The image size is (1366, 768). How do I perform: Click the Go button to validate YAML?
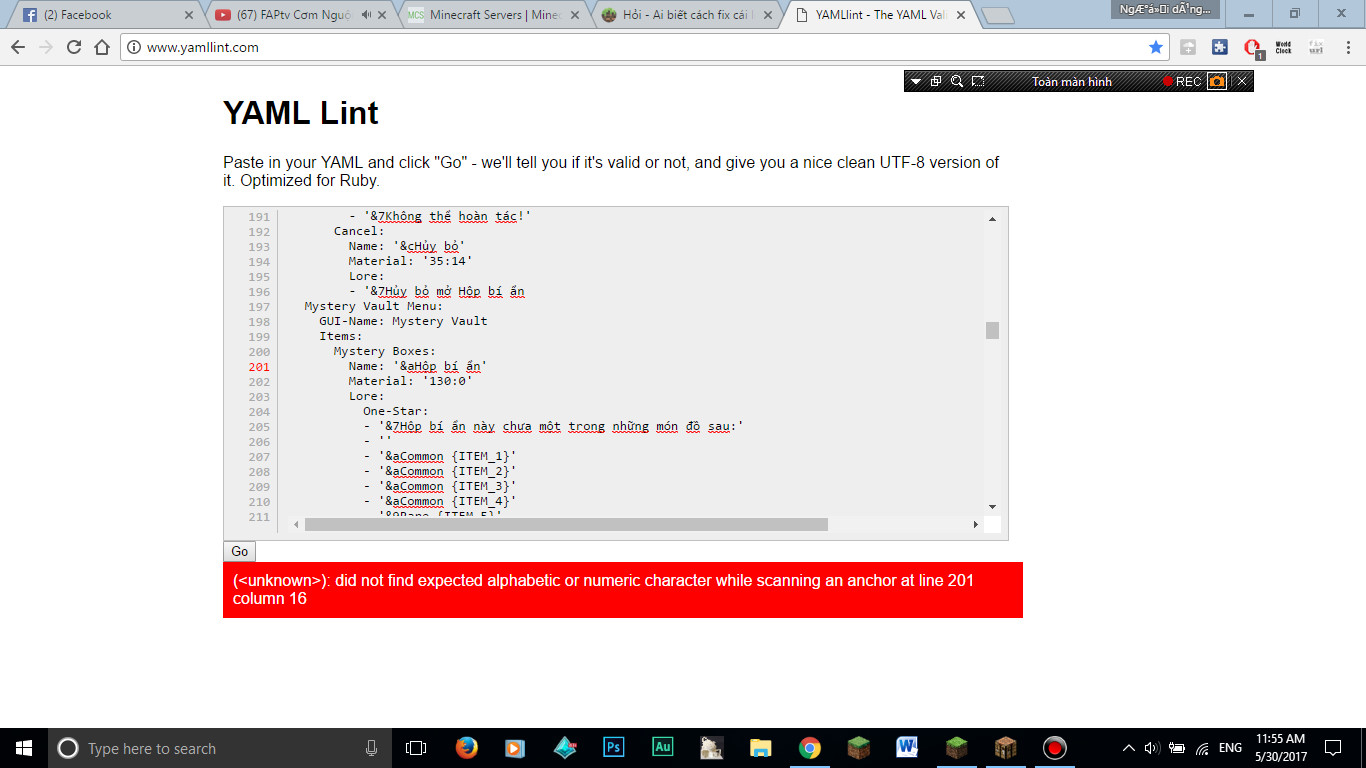(240, 551)
